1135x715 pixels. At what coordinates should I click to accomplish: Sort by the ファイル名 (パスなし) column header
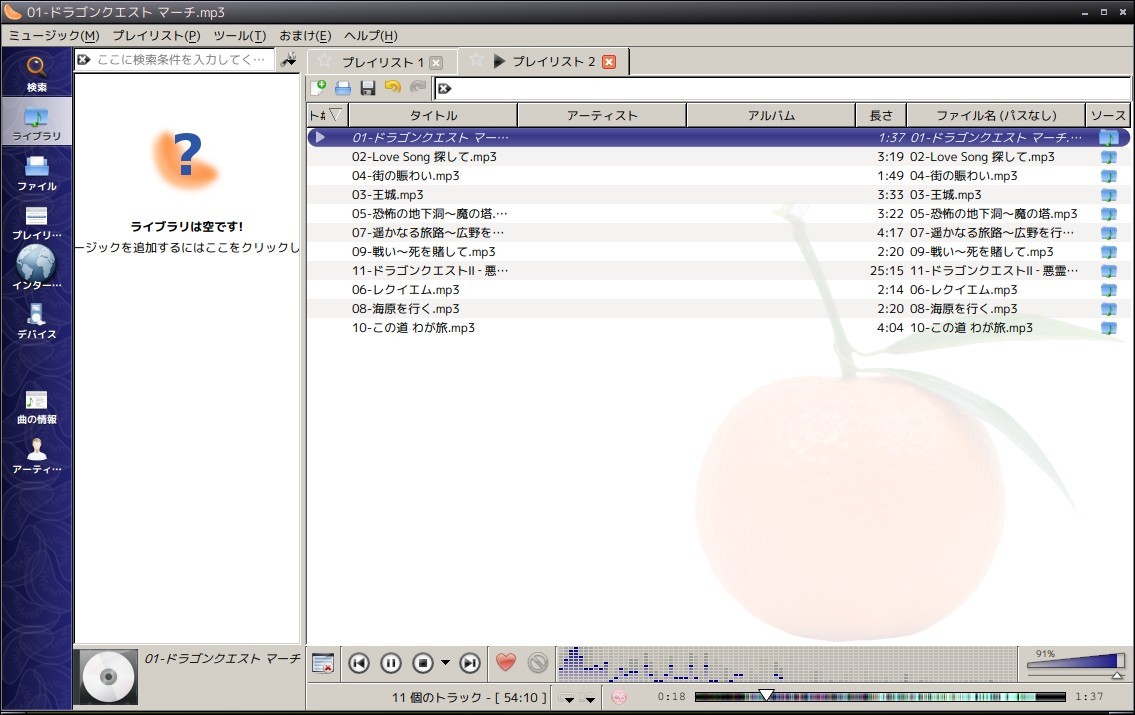point(996,115)
